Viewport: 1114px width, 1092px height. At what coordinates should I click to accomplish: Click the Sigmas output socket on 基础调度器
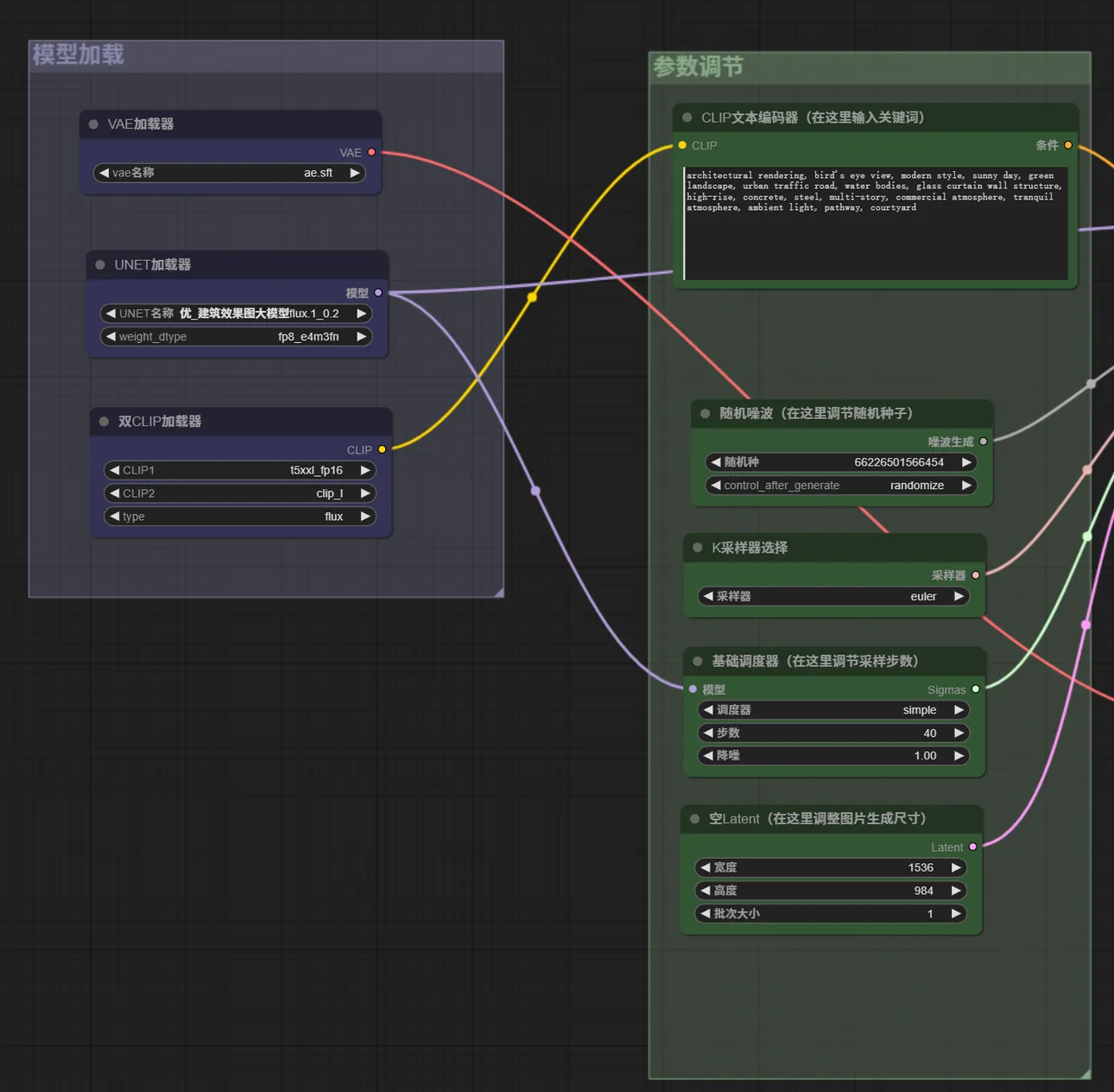[x=976, y=689]
